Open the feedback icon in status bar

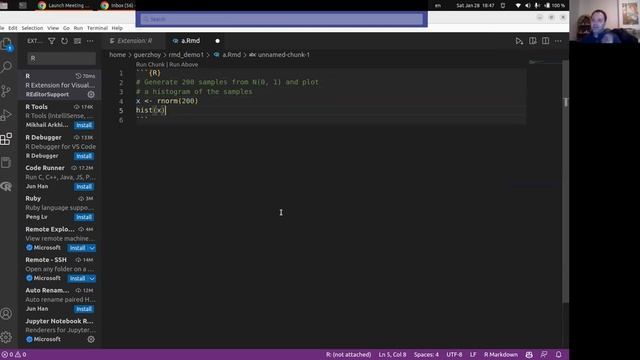544,355
